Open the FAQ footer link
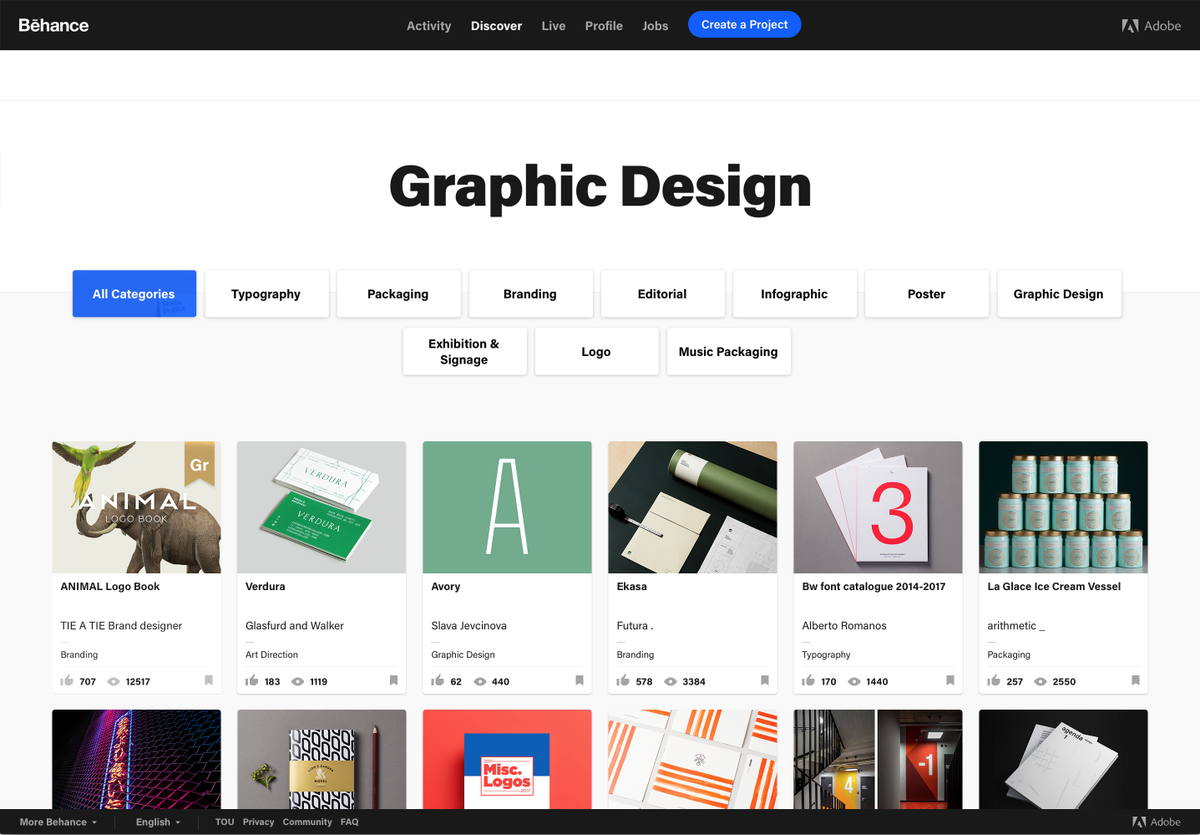 tap(349, 822)
